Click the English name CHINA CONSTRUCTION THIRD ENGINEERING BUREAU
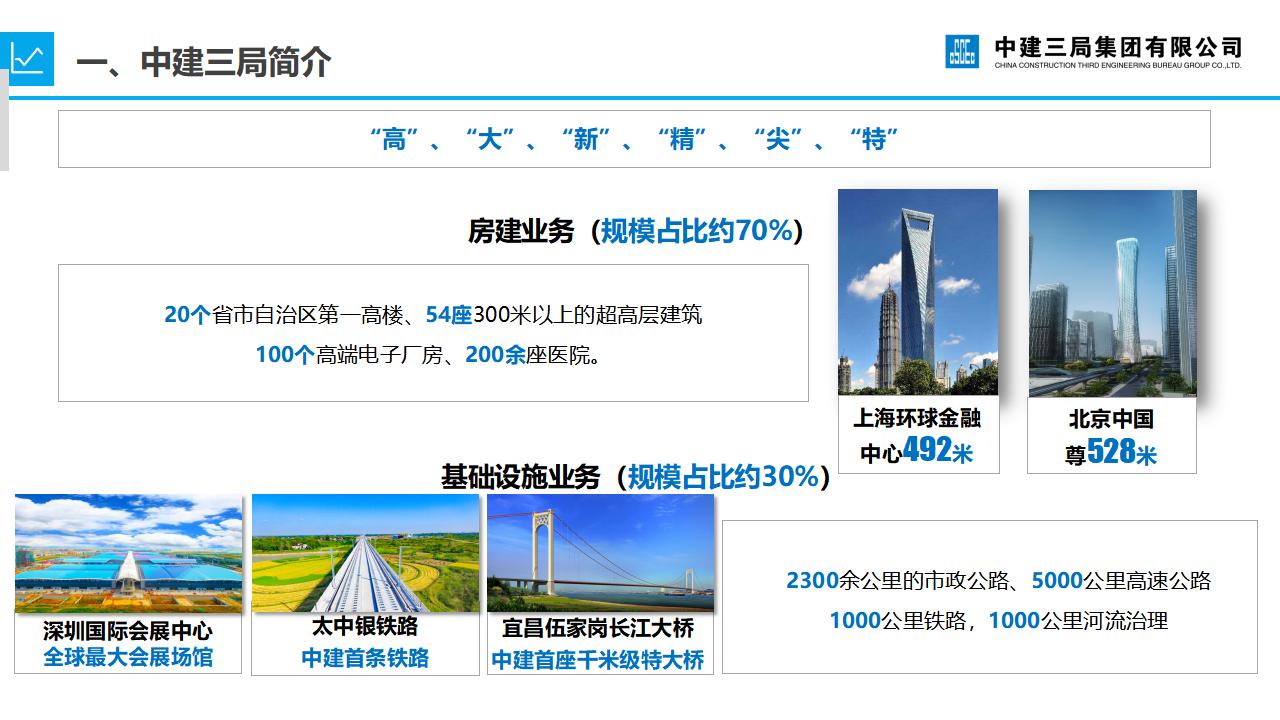The height and width of the screenshot is (720, 1280). tap(1118, 66)
